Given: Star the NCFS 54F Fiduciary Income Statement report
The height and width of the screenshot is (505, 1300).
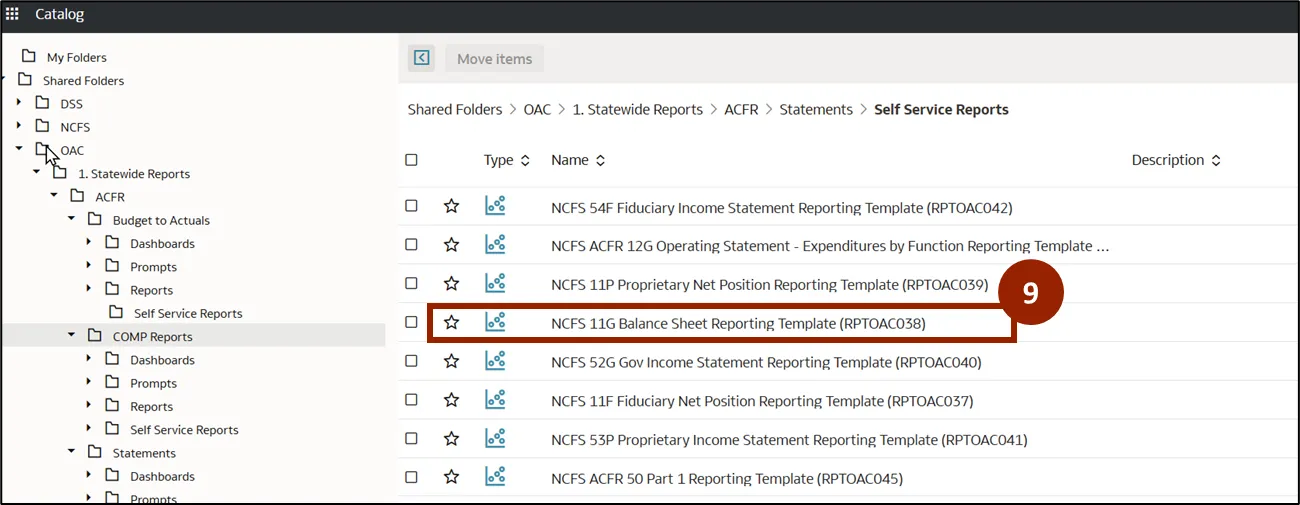Looking at the screenshot, I should click(x=451, y=206).
